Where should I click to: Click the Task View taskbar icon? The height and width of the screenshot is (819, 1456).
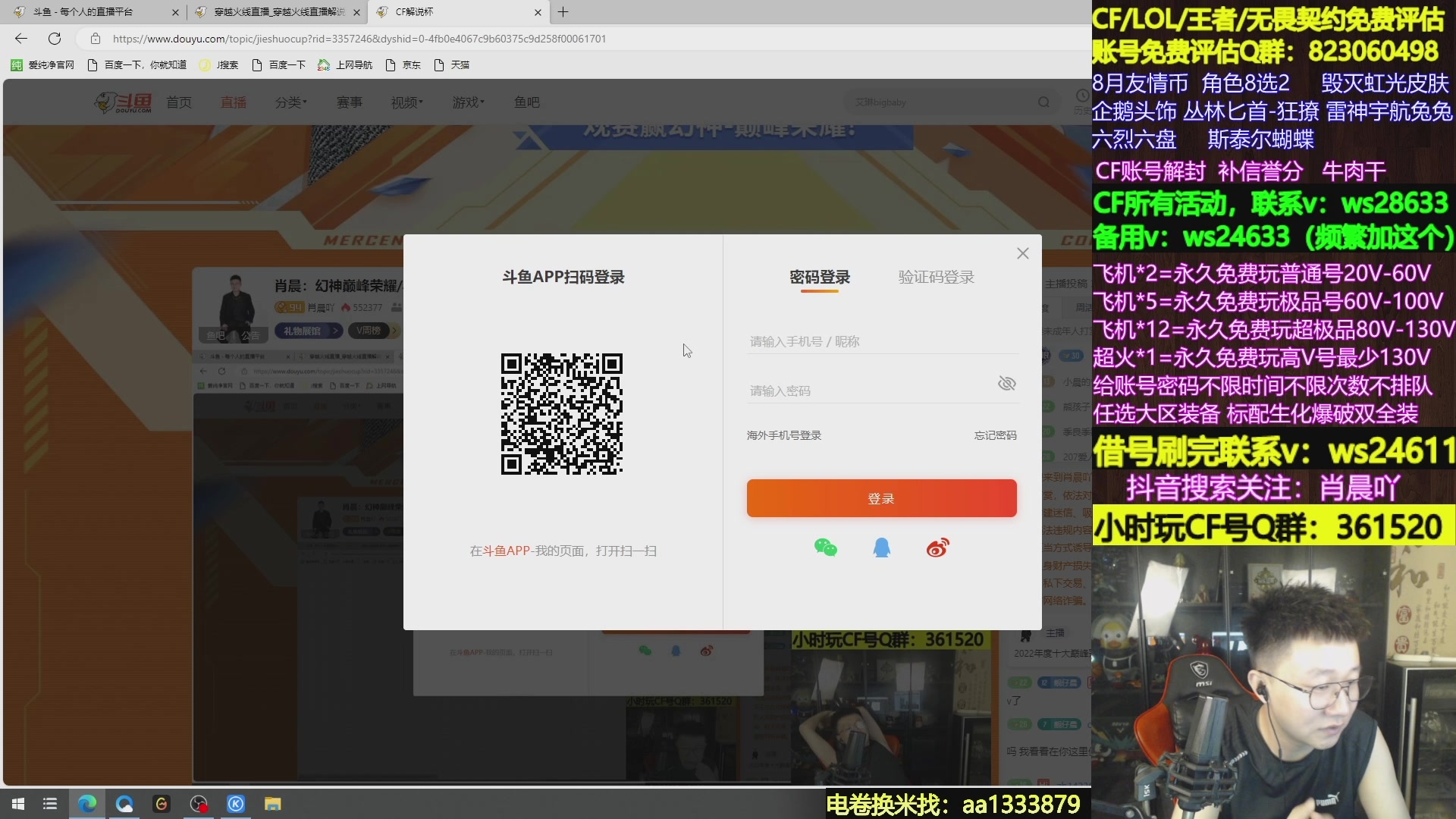(50, 804)
